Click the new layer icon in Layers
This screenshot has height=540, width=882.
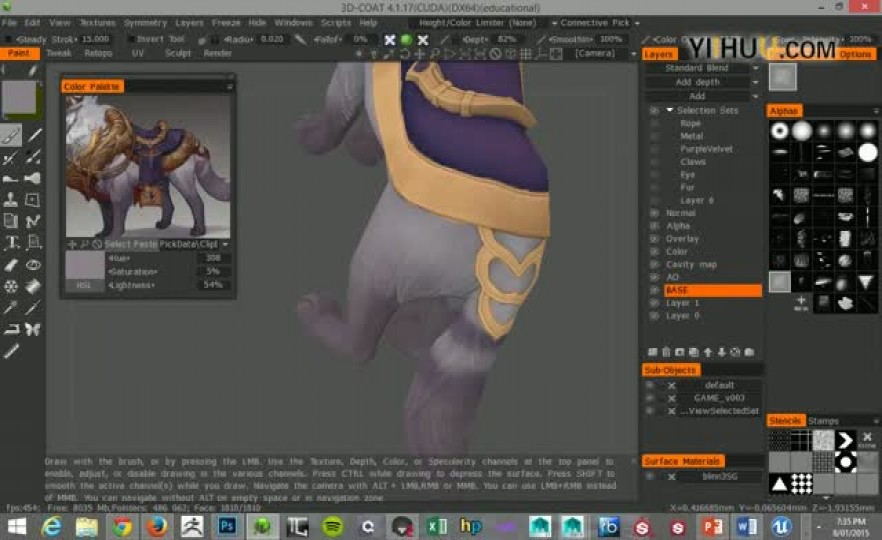coord(652,352)
